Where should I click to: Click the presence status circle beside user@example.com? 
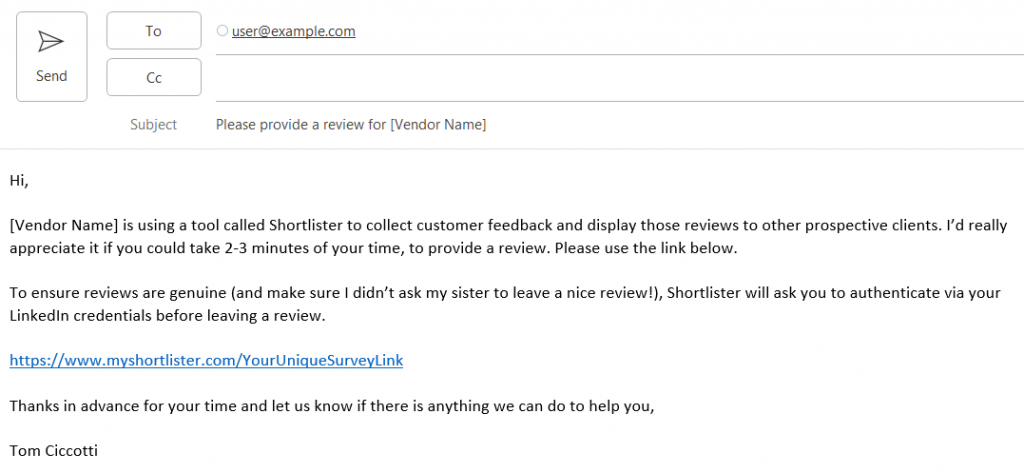point(222,31)
